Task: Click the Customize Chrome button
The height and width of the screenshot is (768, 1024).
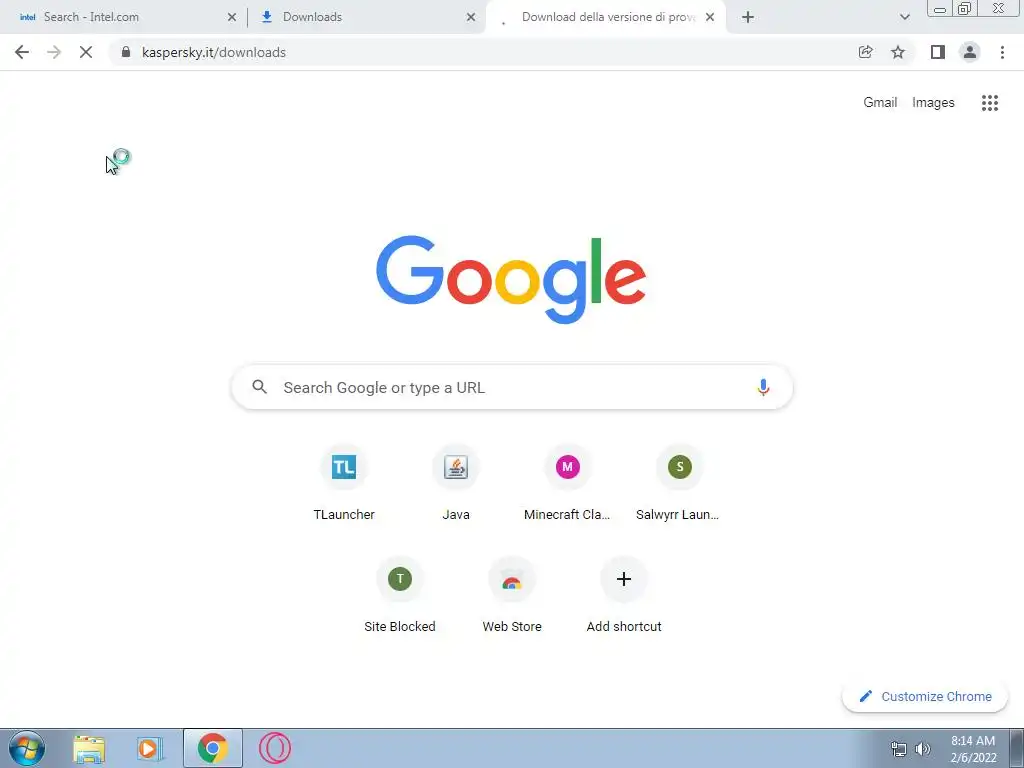Action: coord(925,696)
